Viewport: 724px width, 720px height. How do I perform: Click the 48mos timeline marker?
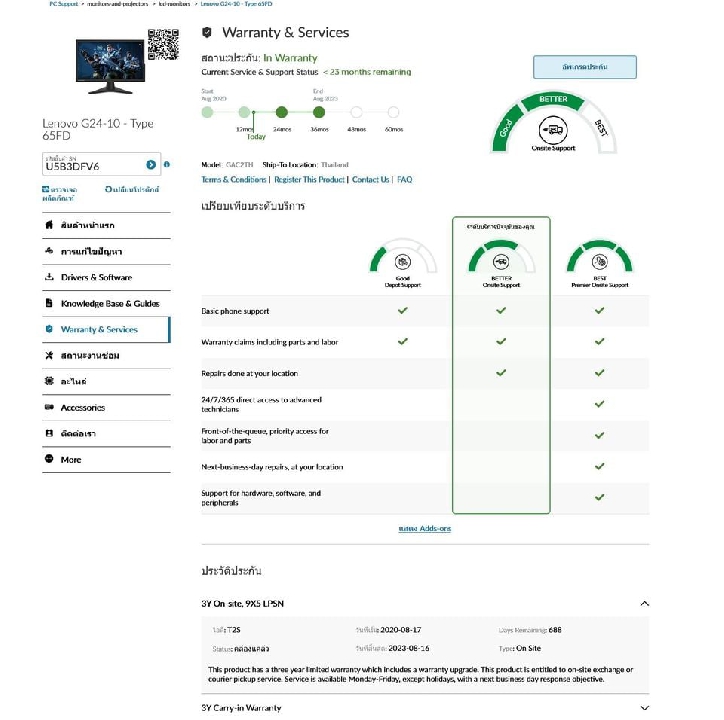[x=356, y=112]
